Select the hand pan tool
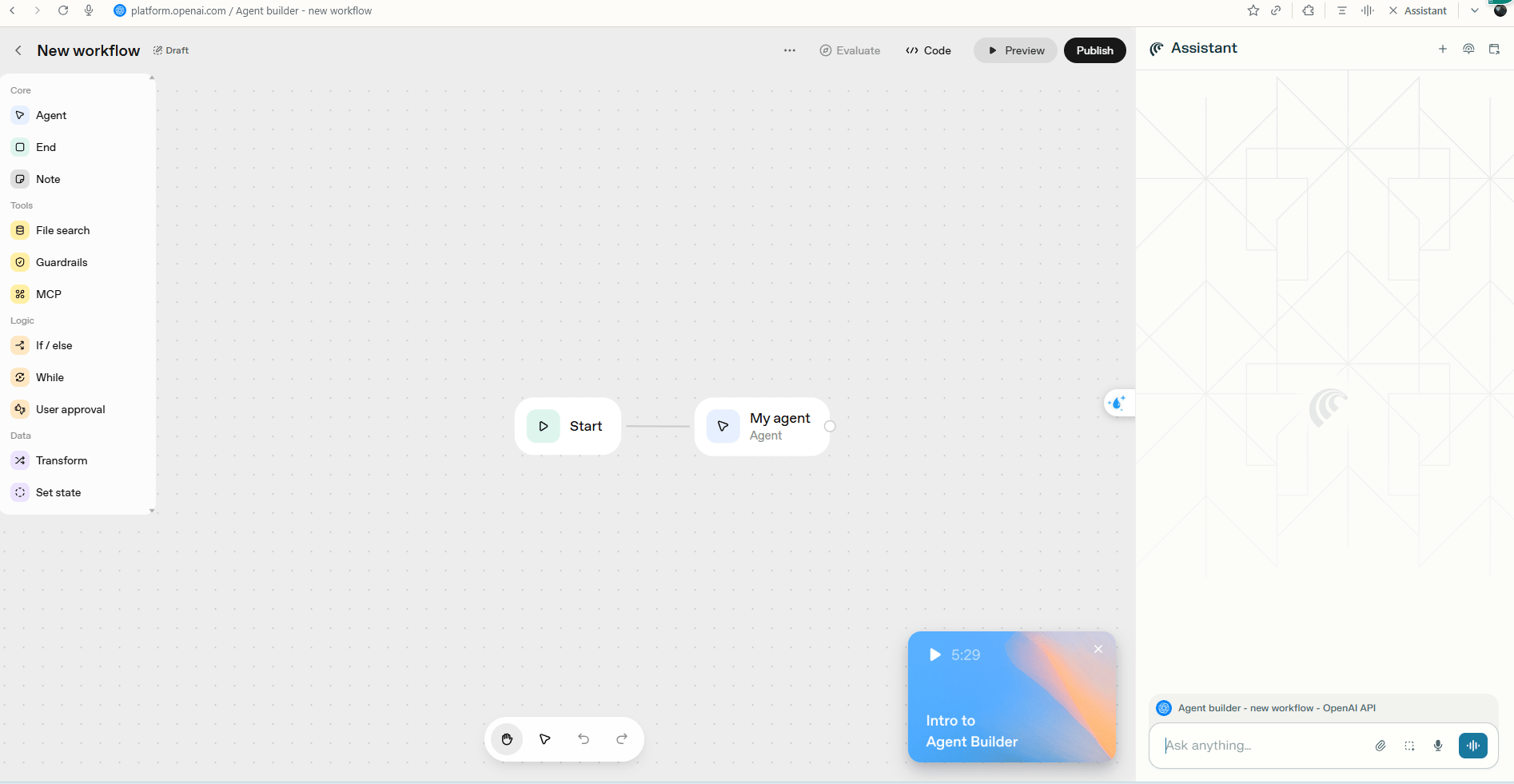The width and height of the screenshot is (1514, 784). [x=507, y=739]
